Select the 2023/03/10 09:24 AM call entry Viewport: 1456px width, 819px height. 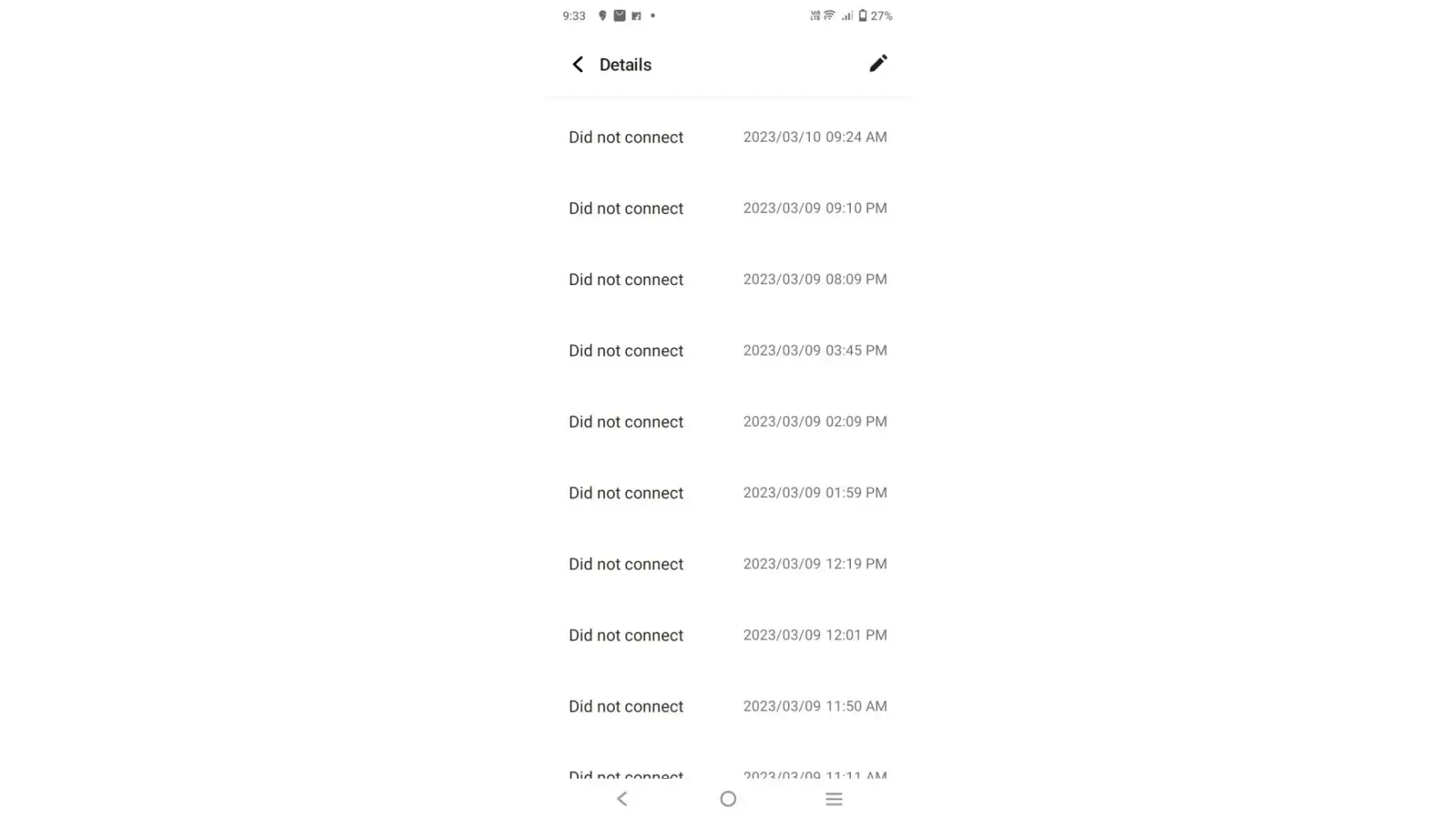click(x=727, y=137)
